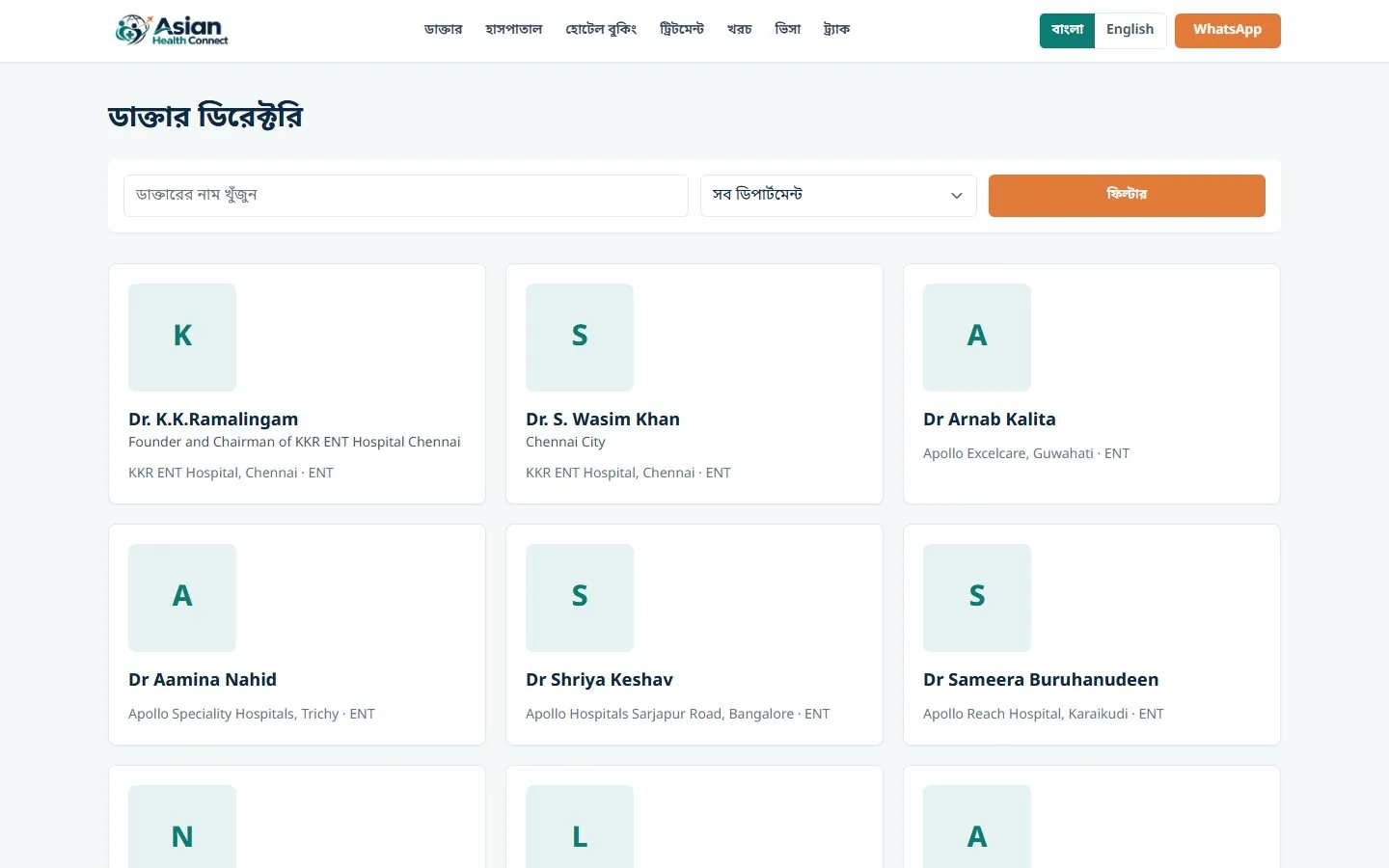Open the ডাক্তার menu item
The height and width of the screenshot is (868, 1389).
click(x=444, y=30)
